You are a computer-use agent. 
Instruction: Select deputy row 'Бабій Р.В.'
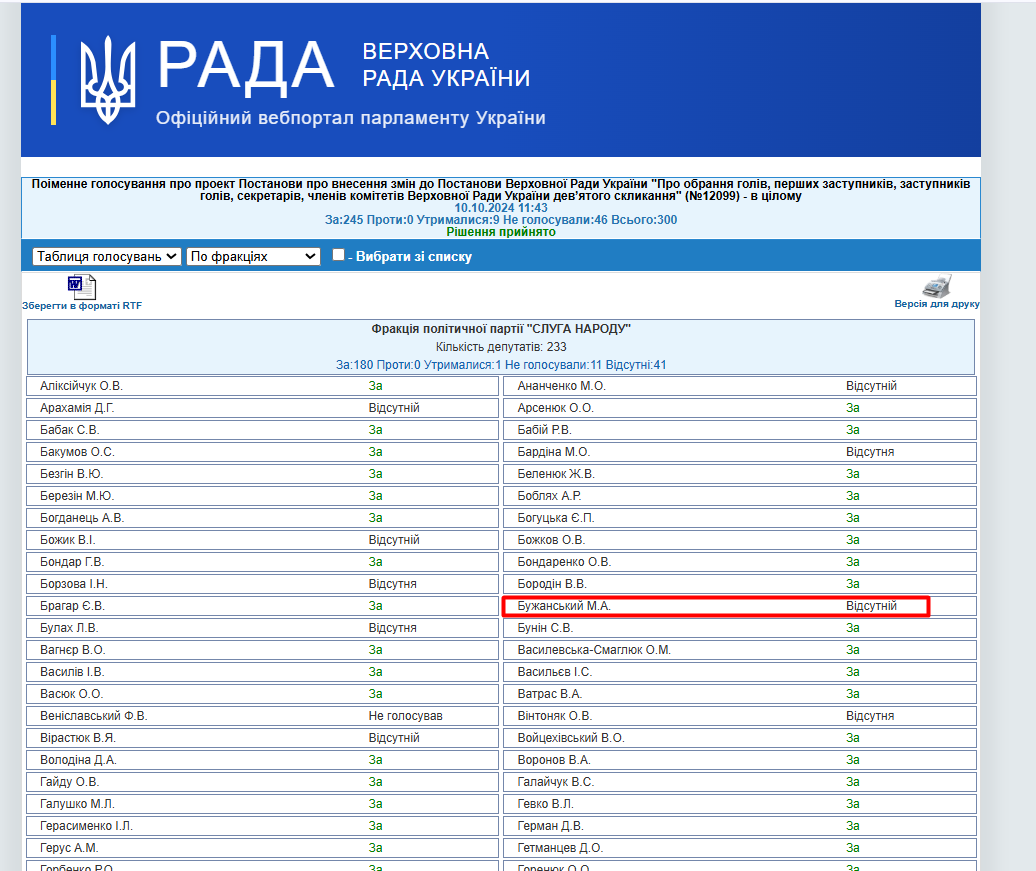tap(740, 430)
